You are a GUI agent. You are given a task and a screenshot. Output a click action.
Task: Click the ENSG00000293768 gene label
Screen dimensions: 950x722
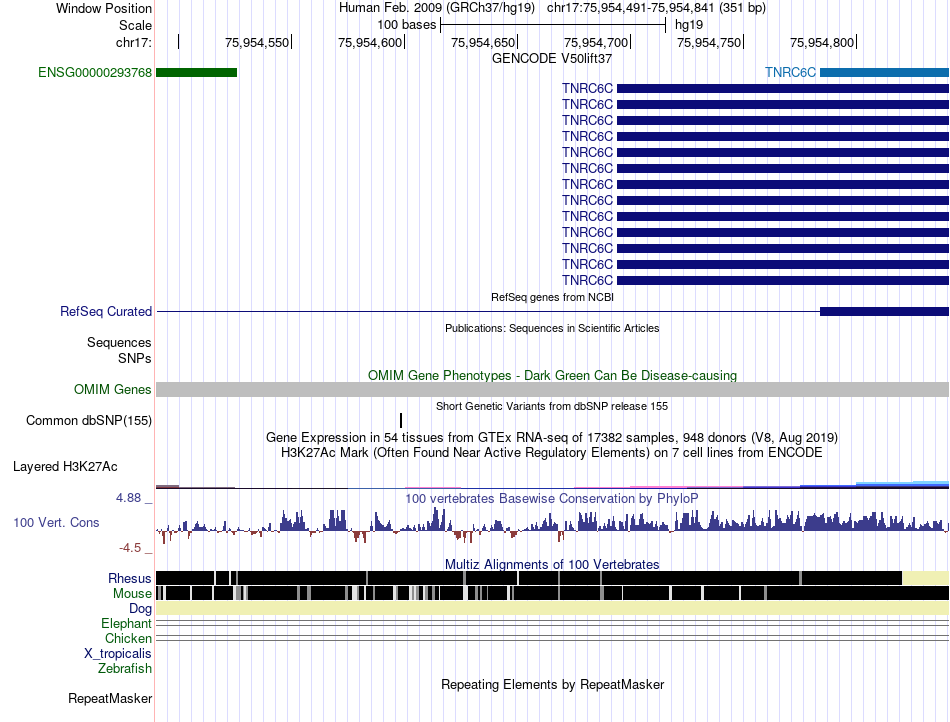pyautogui.click(x=95, y=73)
